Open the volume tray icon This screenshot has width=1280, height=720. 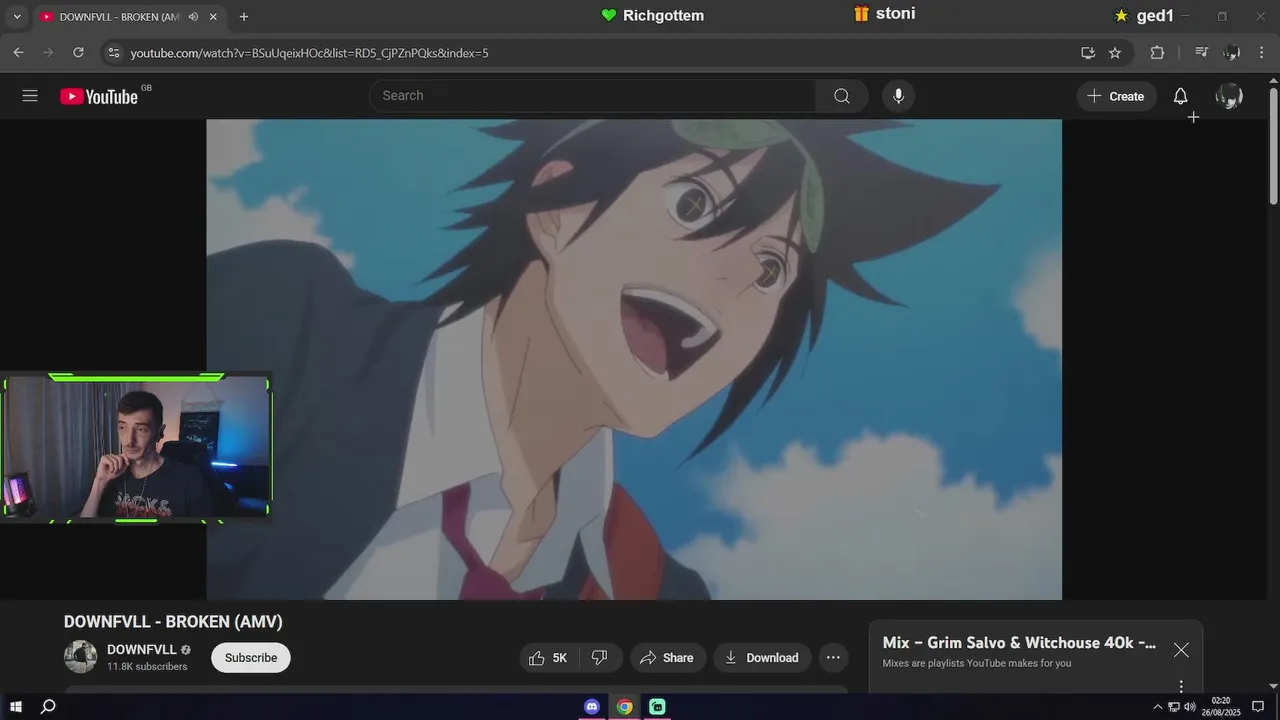tap(1189, 706)
